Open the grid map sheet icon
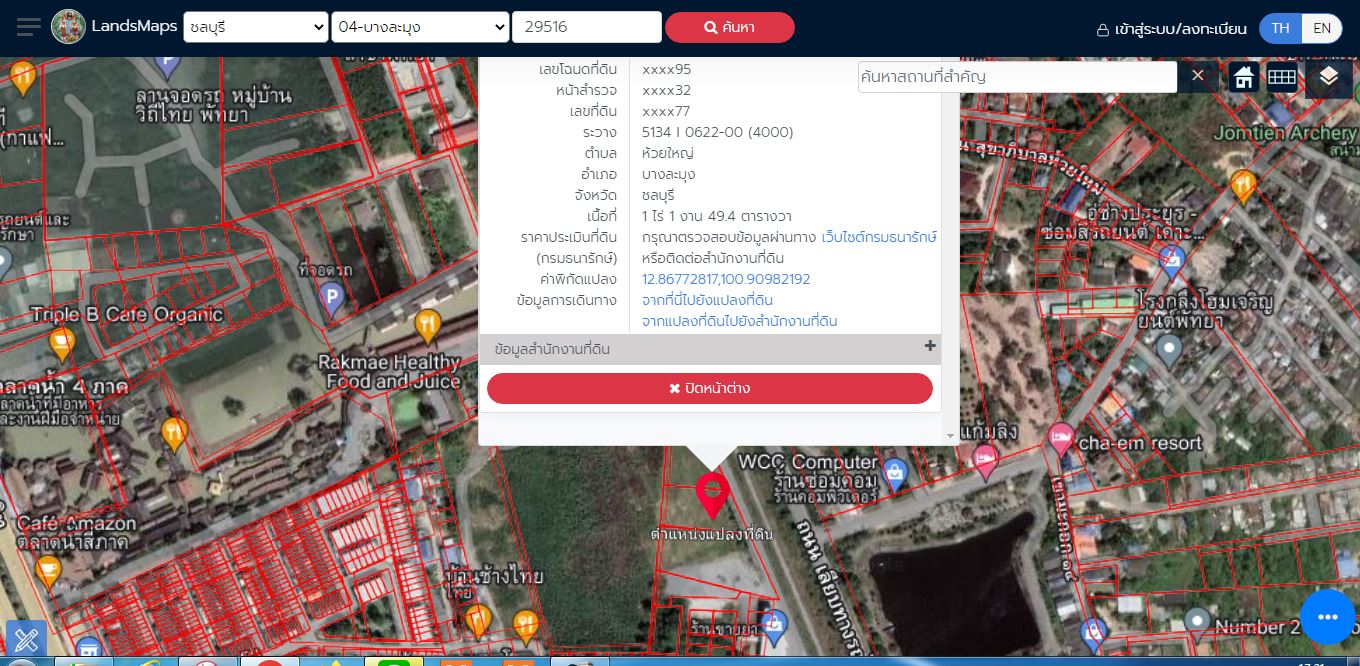The height and width of the screenshot is (666, 1360). (1281, 77)
